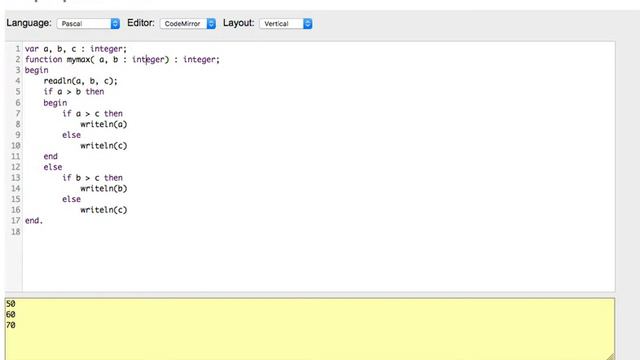This screenshot has height=360, width=640.
Task: Click 'writeln(c)' on line 10
Action: [x=104, y=146]
